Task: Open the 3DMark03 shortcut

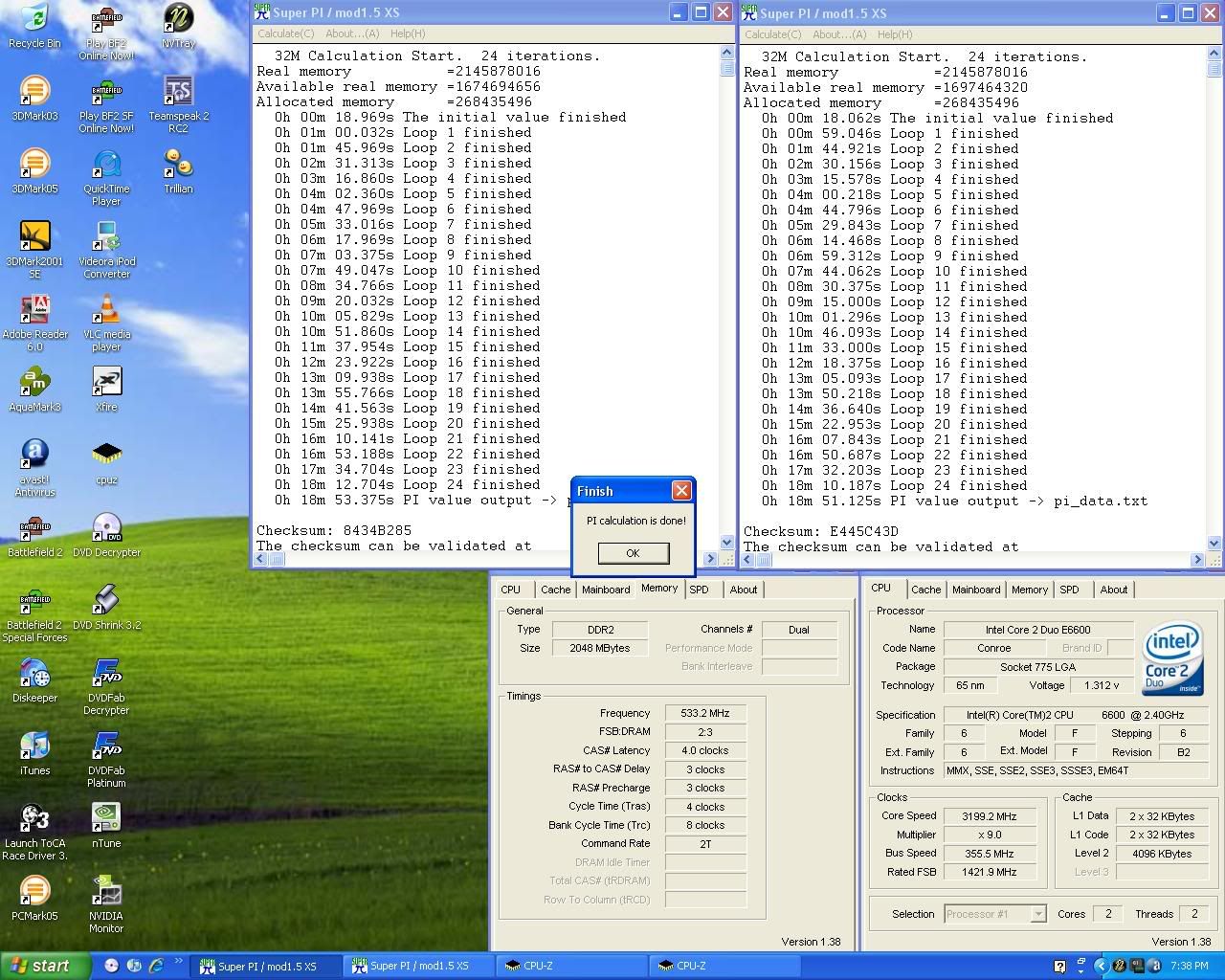Action: (x=34, y=99)
